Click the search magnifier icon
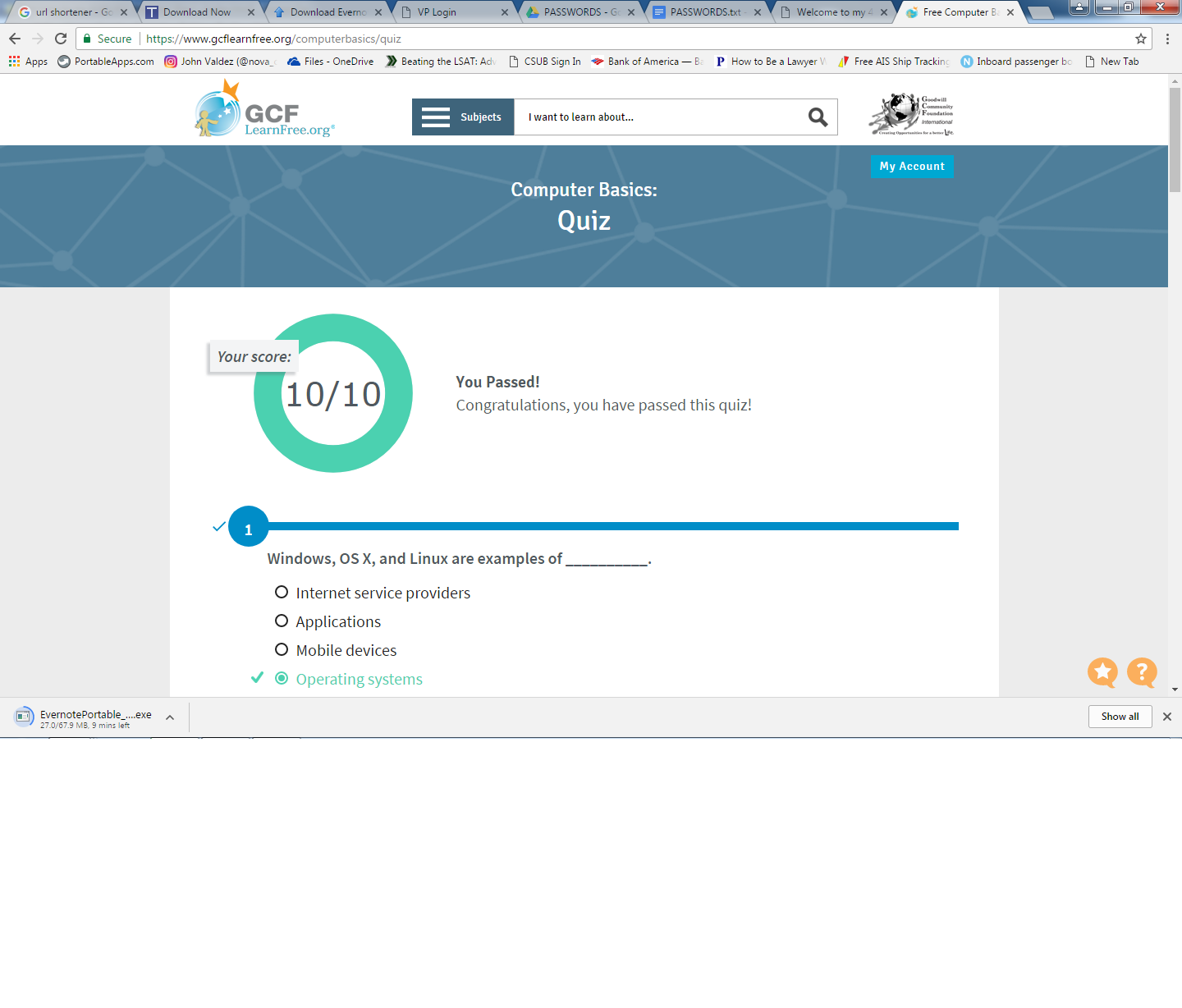The height and width of the screenshot is (1008, 1182). click(x=818, y=117)
